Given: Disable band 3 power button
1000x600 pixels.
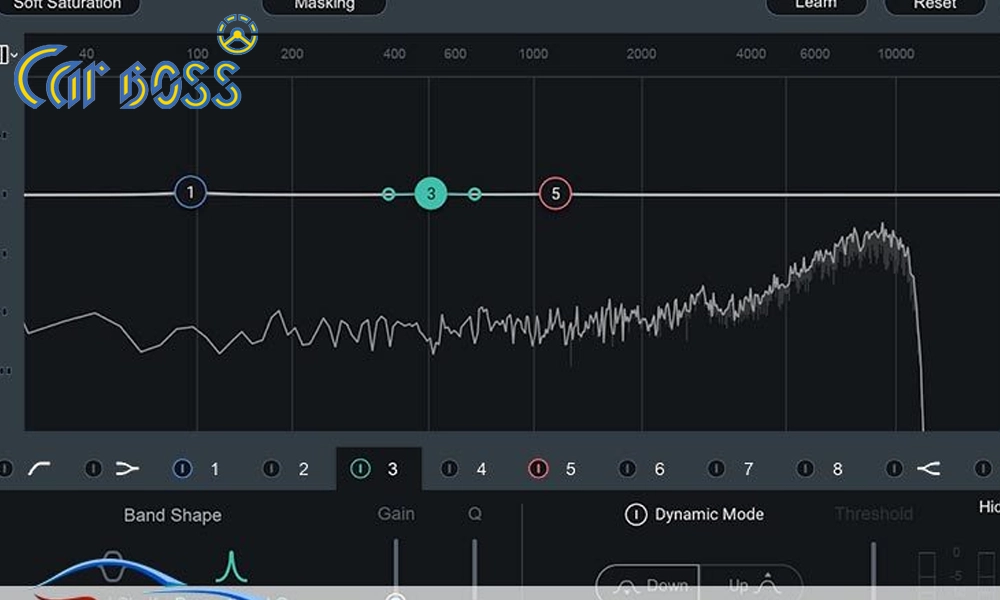Looking at the screenshot, I should (x=360, y=469).
